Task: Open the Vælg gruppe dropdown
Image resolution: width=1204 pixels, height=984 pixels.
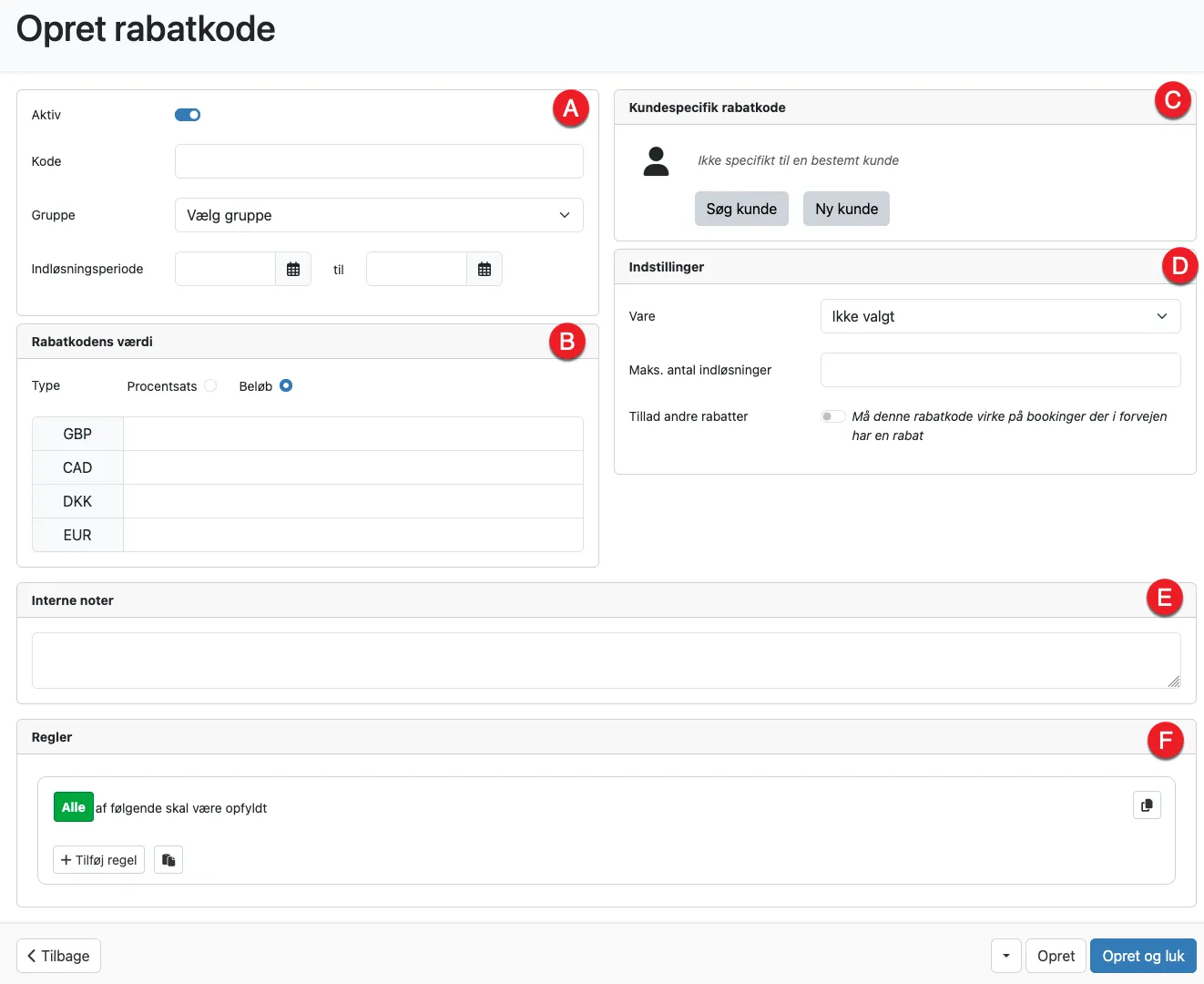Action: tap(378, 215)
